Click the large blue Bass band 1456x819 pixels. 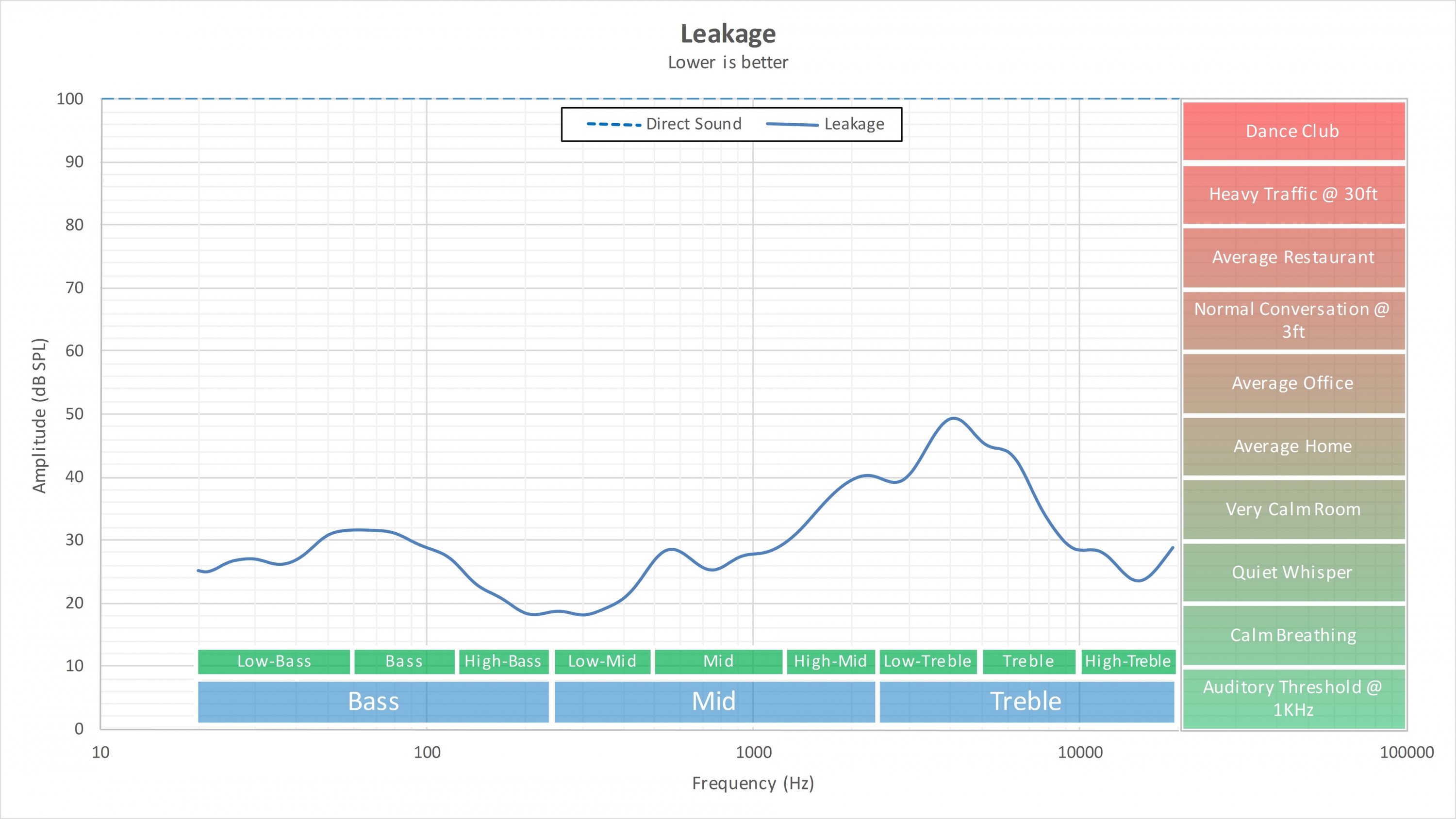point(373,702)
